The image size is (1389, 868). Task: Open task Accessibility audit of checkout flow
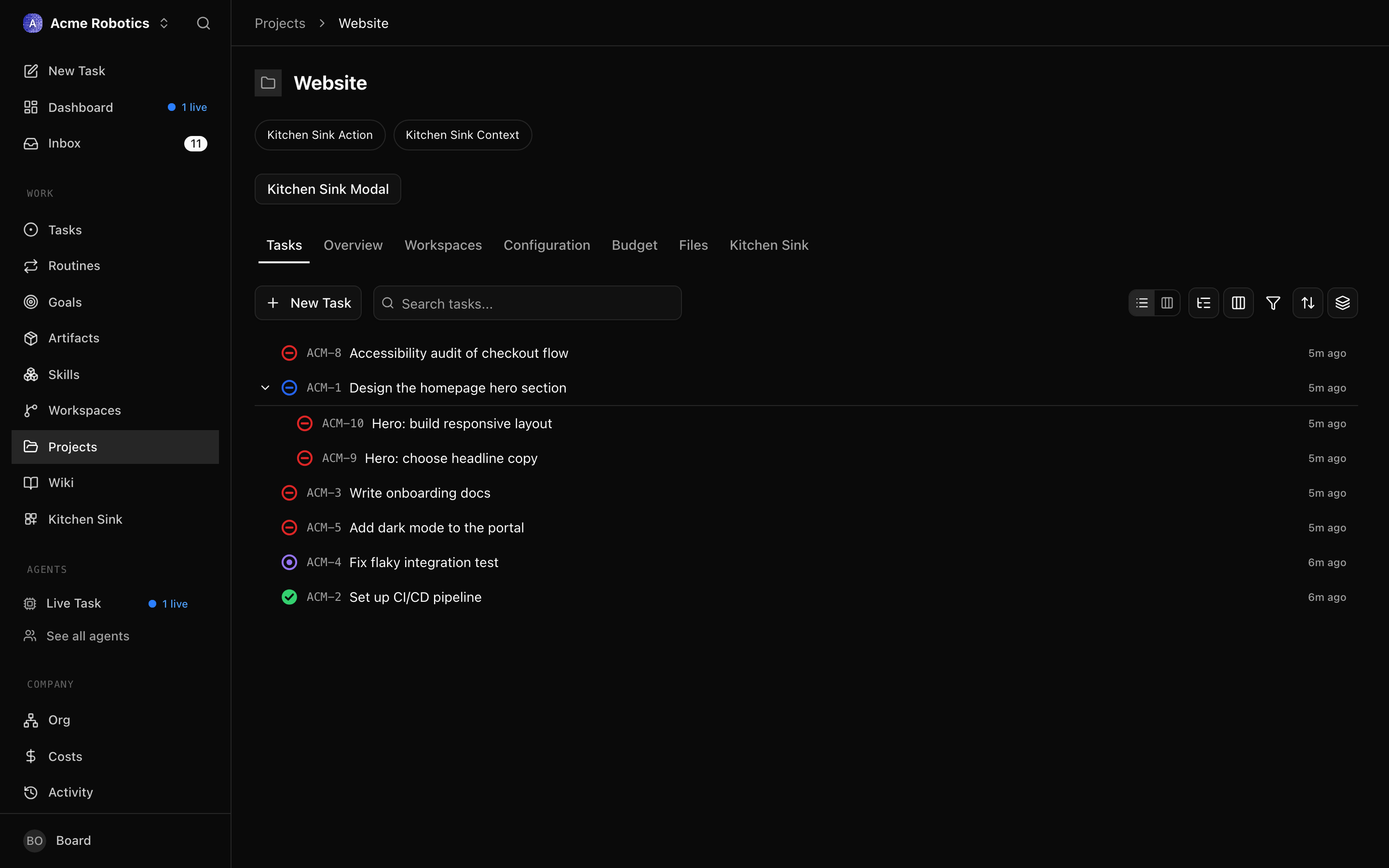click(x=806, y=353)
